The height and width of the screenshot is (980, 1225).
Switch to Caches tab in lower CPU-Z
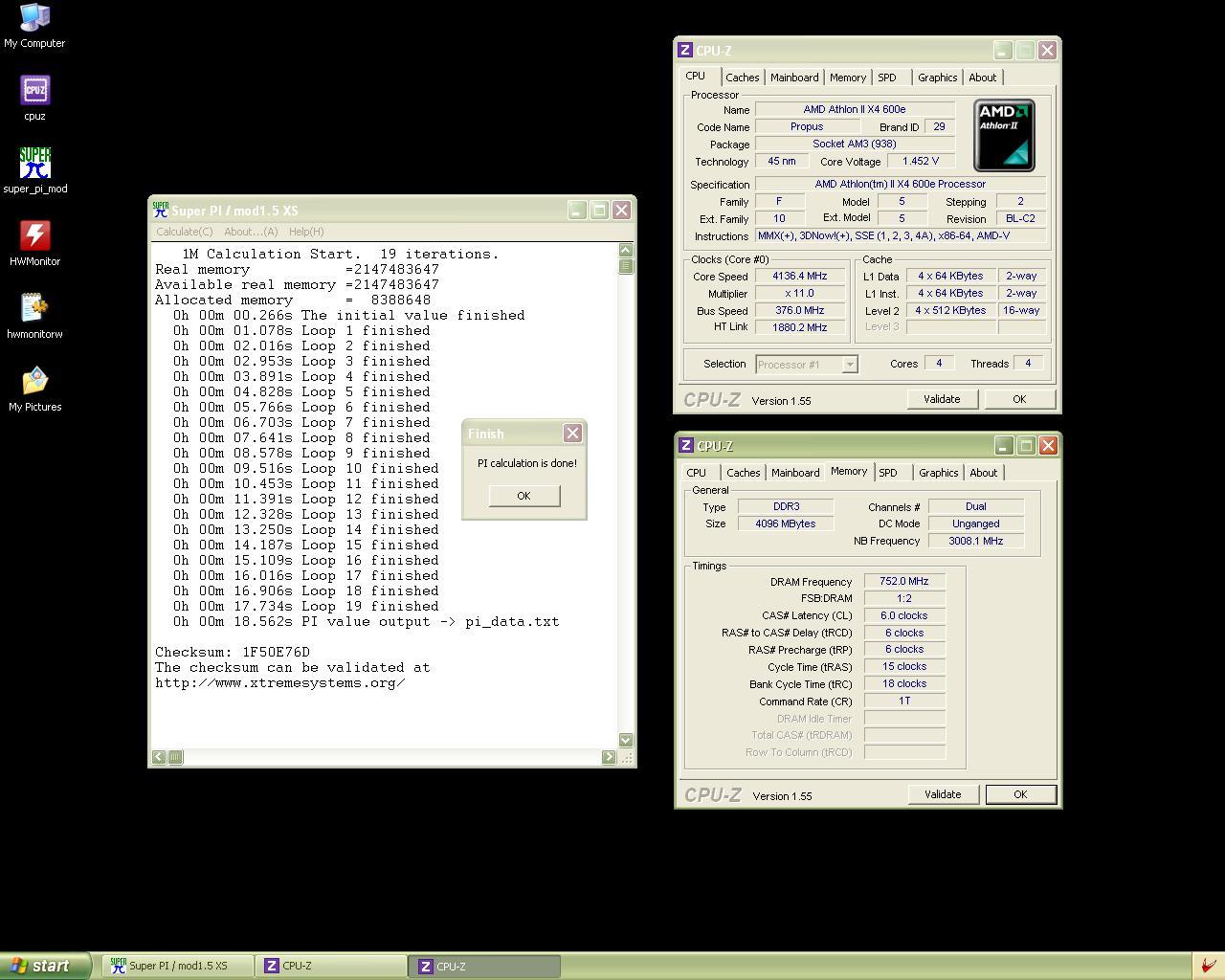coord(744,473)
